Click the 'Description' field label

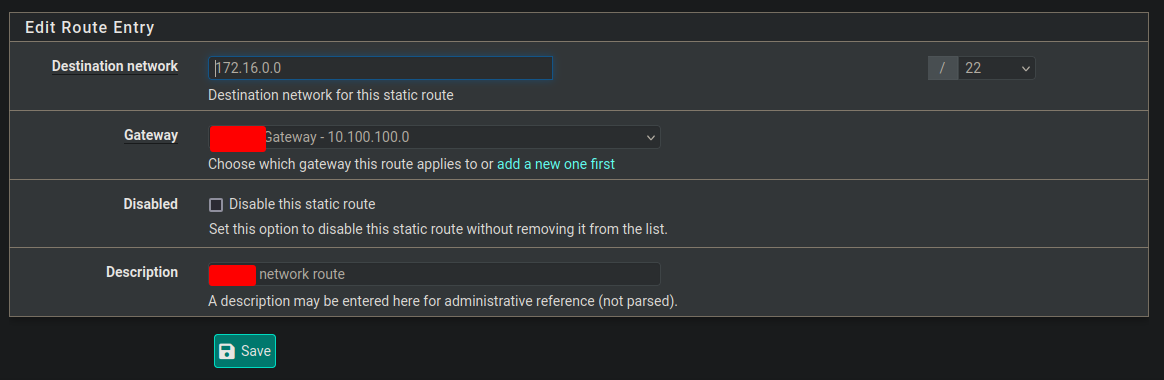(142, 272)
